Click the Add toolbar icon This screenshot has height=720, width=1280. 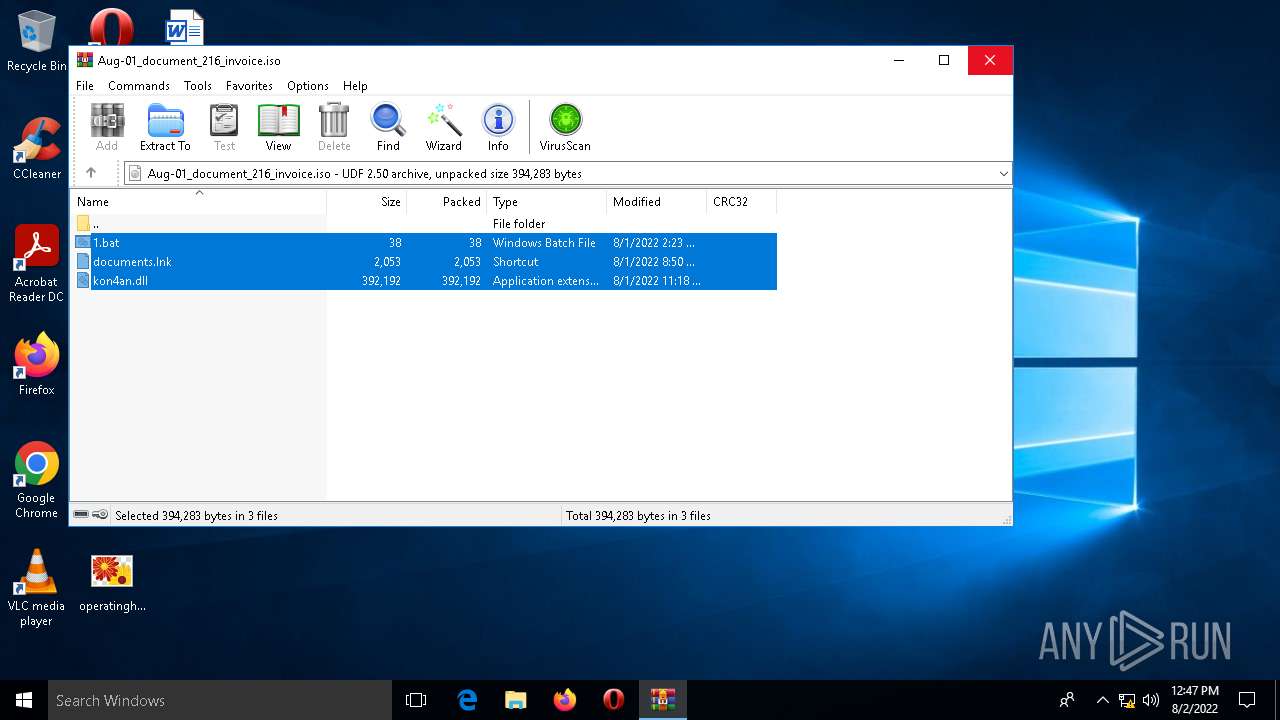pos(107,127)
